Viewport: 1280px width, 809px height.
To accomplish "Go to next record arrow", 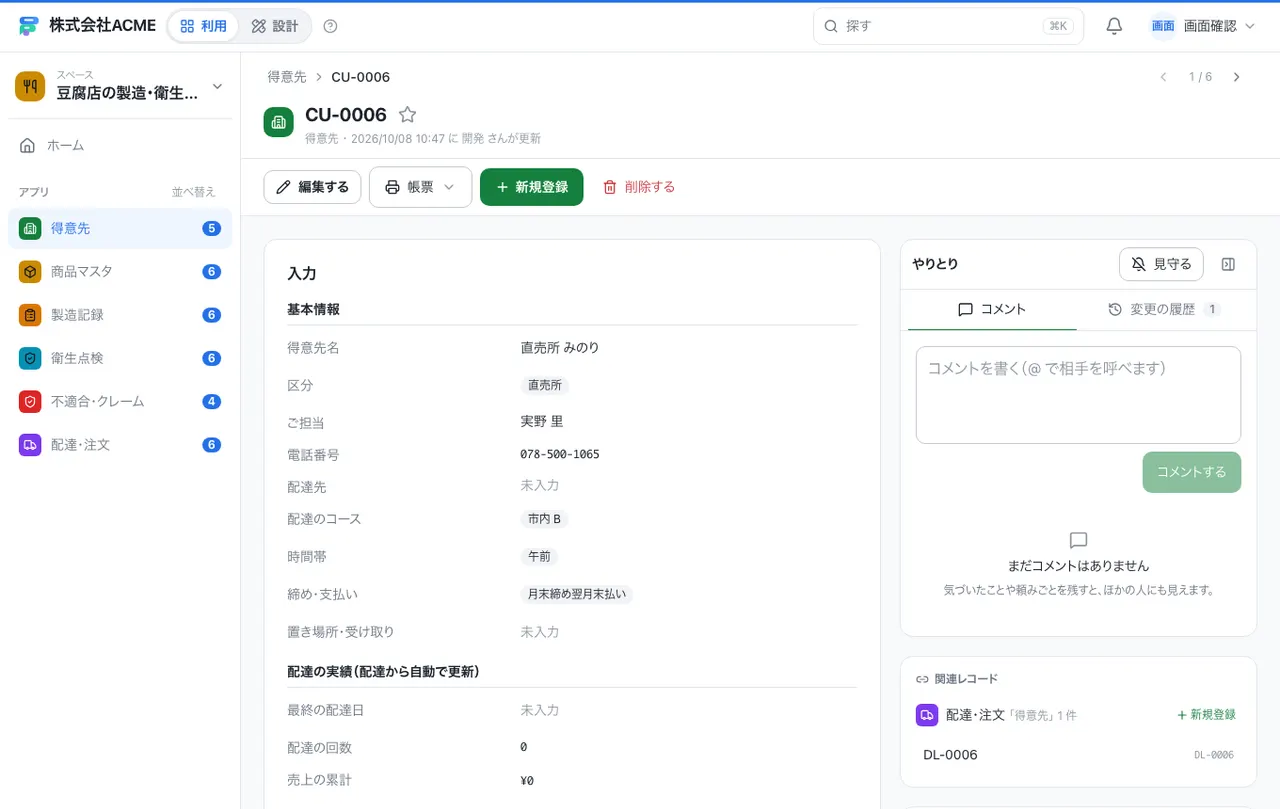I will click(1237, 77).
